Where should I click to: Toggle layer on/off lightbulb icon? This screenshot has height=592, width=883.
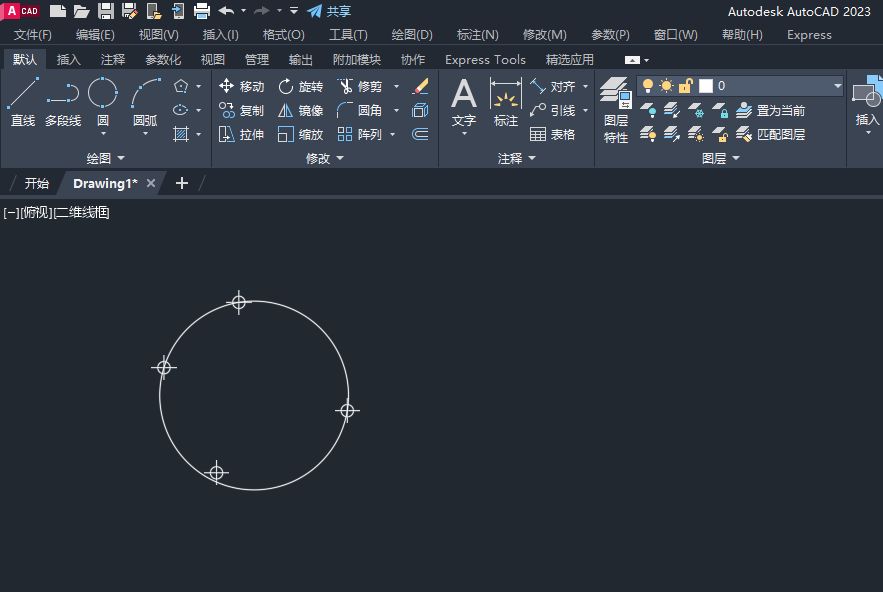pos(648,86)
